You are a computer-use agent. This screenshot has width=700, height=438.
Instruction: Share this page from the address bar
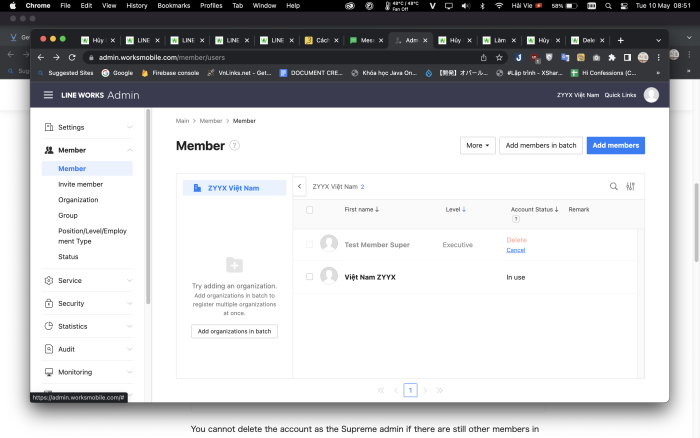point(483,58)
